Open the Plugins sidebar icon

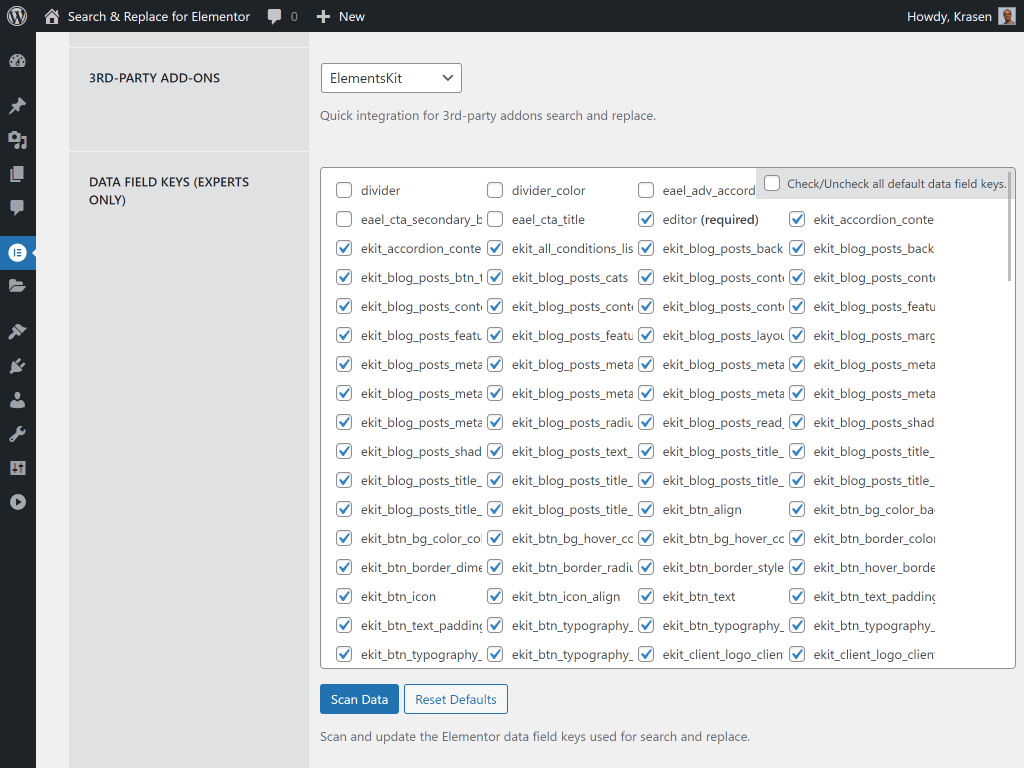point(18,365)
